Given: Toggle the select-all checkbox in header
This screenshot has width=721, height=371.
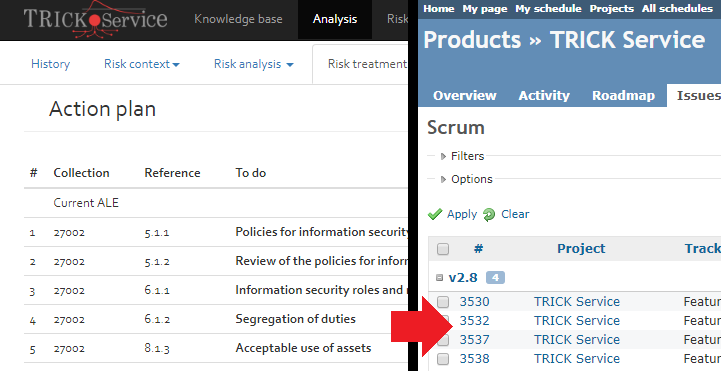Looking at the screenshot, I should pyautogui.click(x=443, y=249).
